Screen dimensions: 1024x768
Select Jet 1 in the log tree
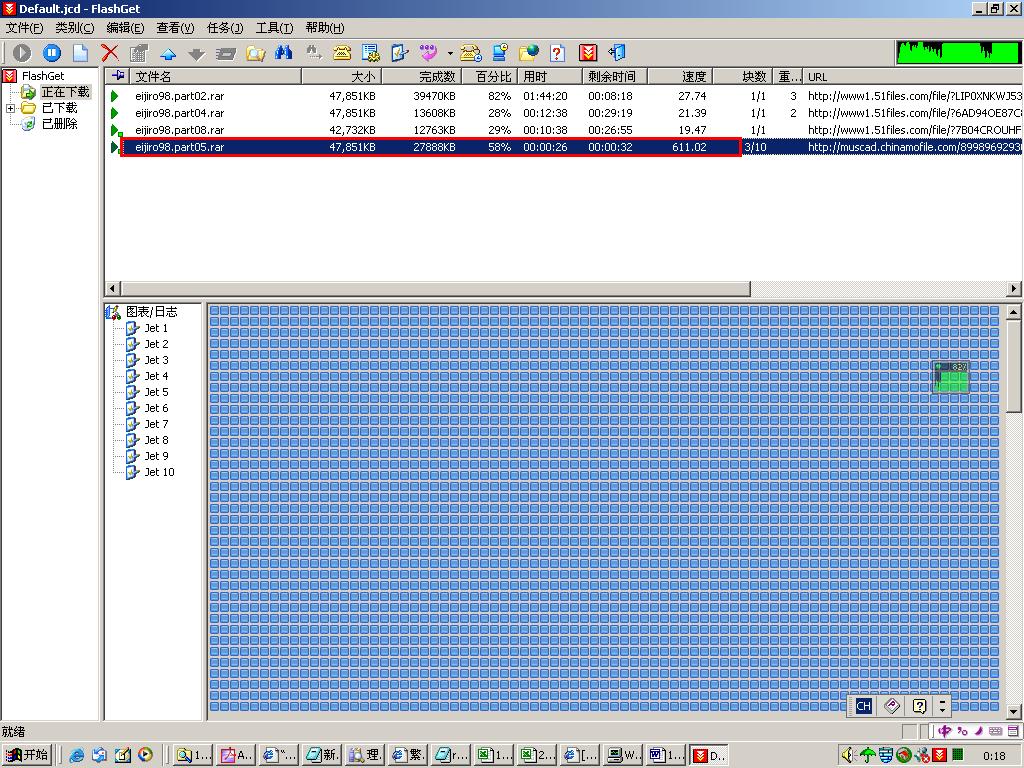156,328
